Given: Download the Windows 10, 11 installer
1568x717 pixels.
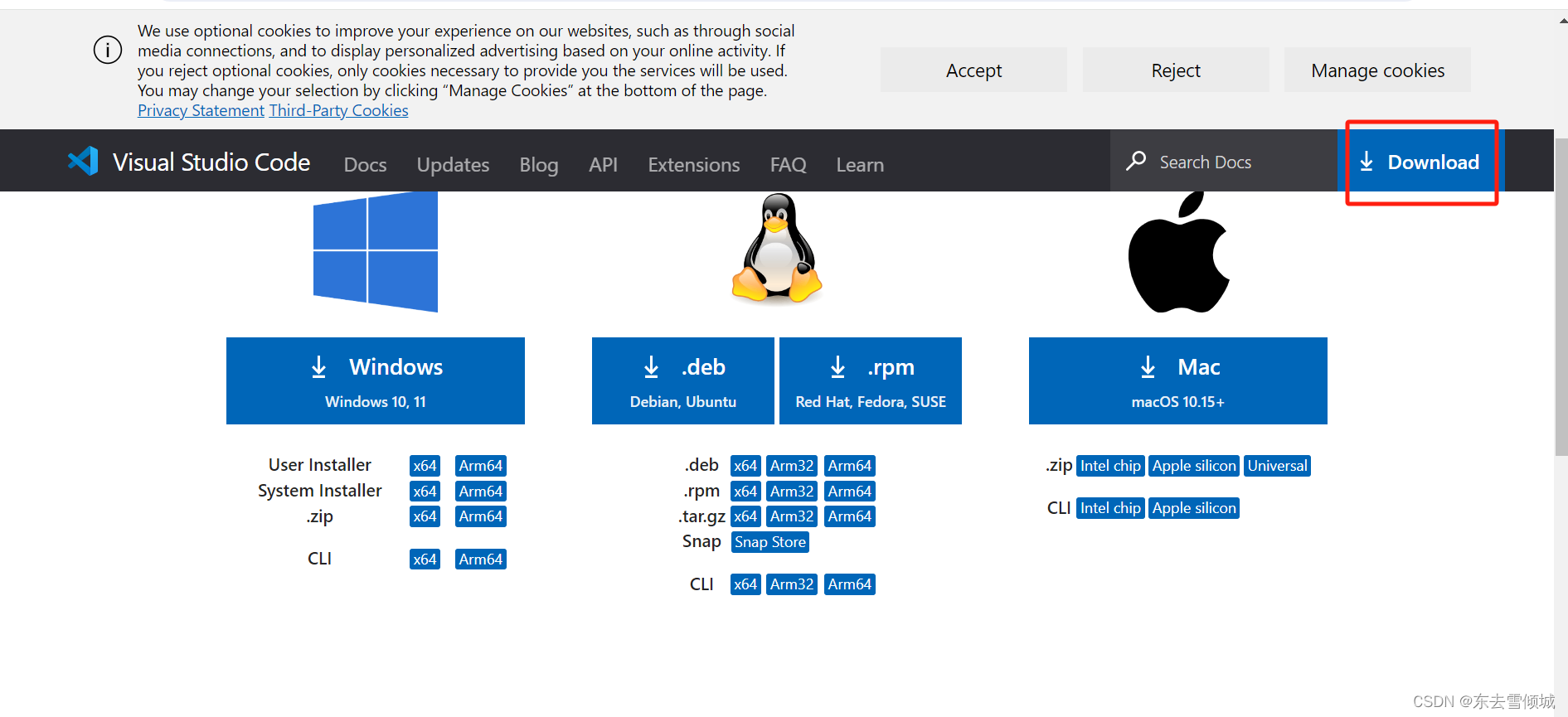Looking at the screenshot, I should [x=376, y=380].
